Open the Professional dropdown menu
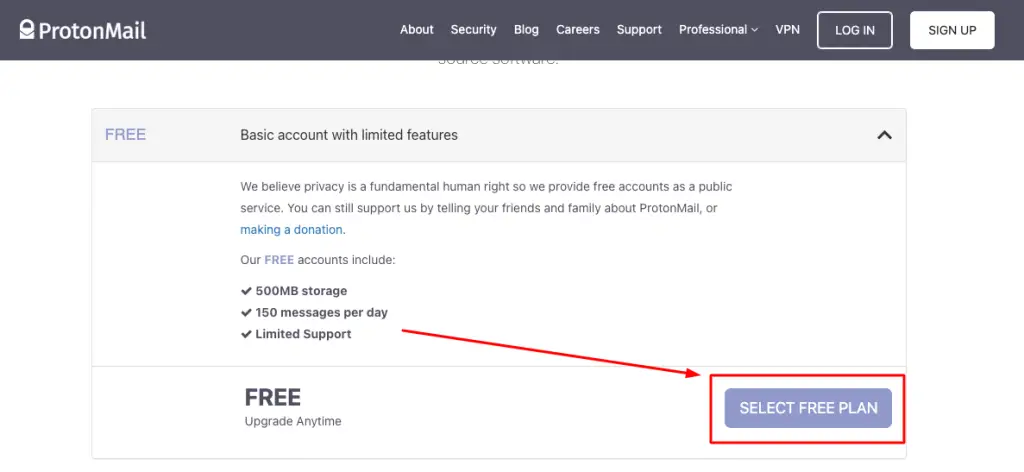 click(x=718, y=29)
